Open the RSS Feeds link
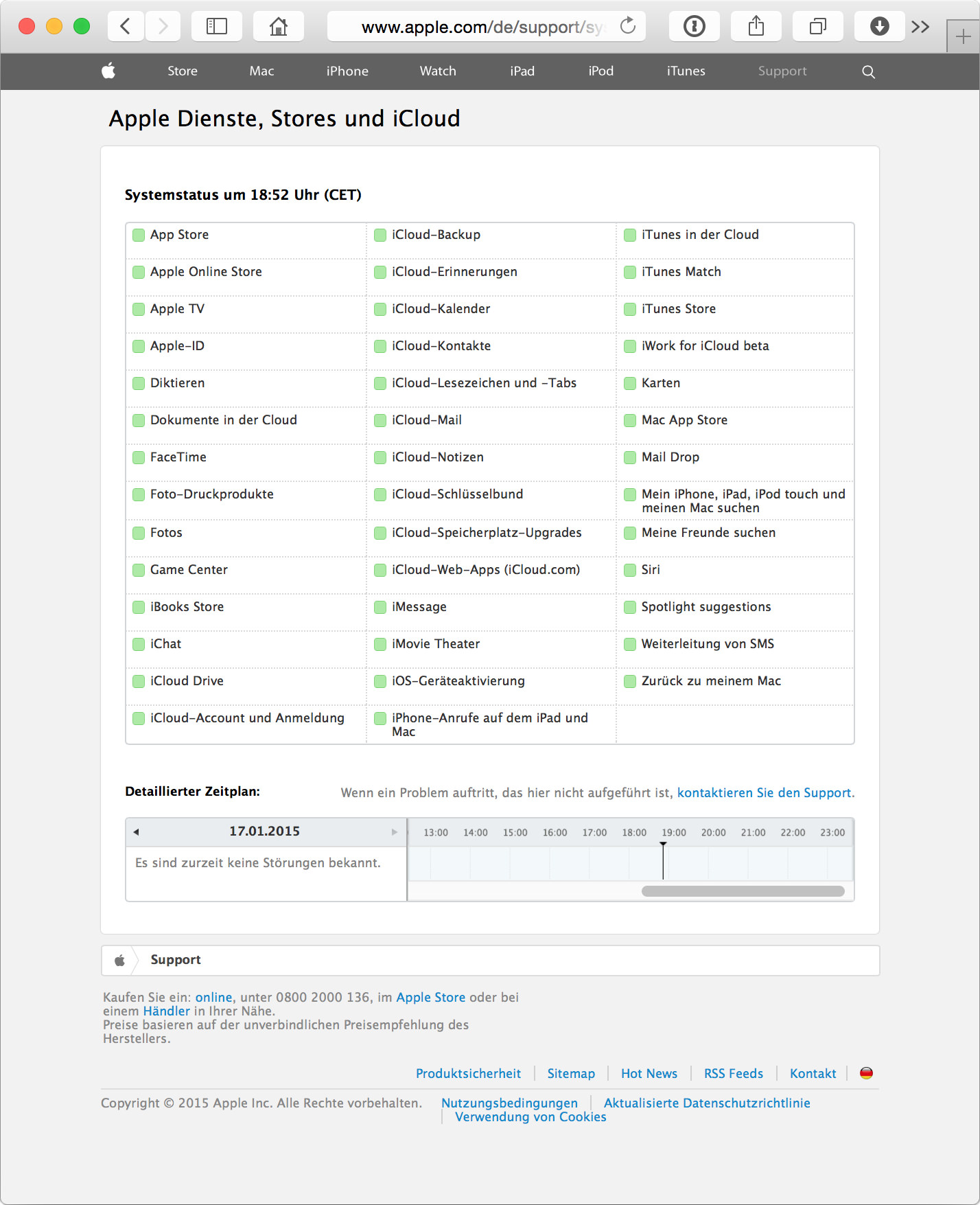The width and height of the screenshot is (980, 1205). click(x=734, y=1073)
